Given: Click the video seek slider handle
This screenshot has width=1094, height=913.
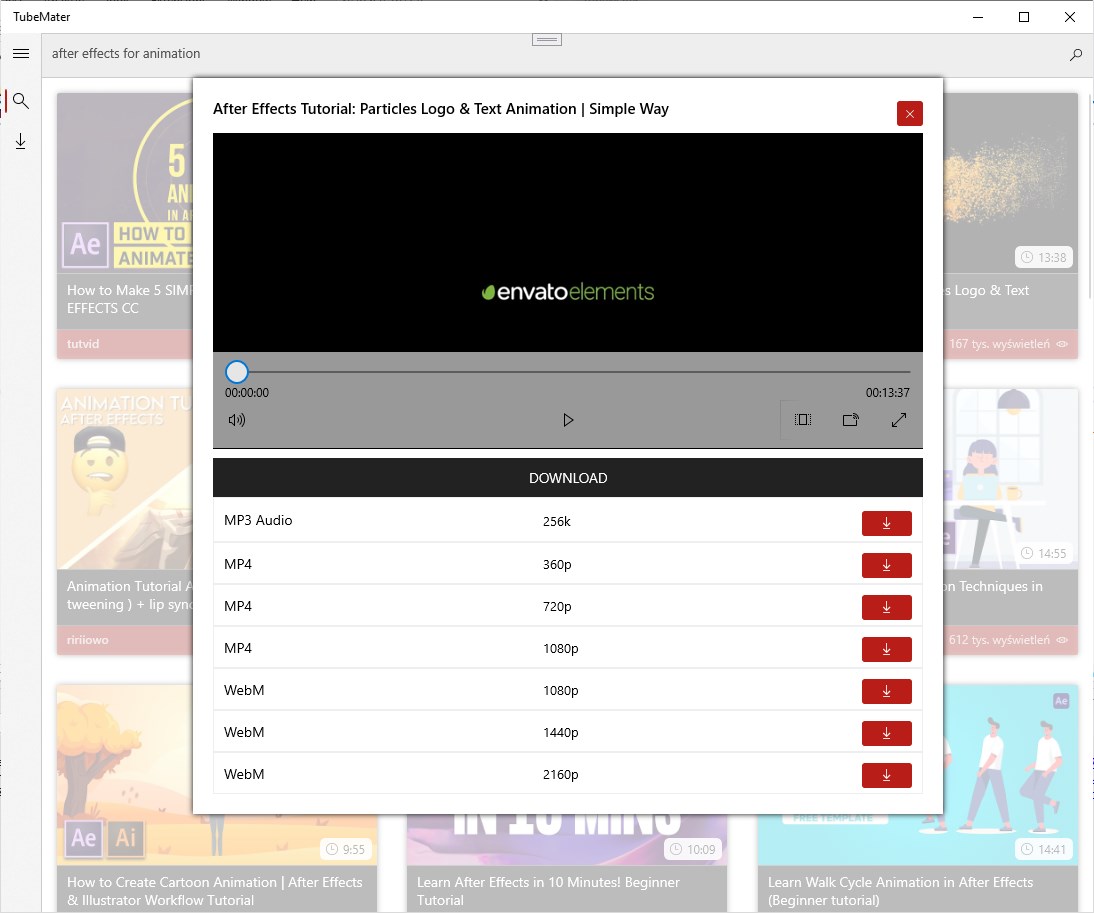Looking at the screenshot, I should tap(237, 372).
